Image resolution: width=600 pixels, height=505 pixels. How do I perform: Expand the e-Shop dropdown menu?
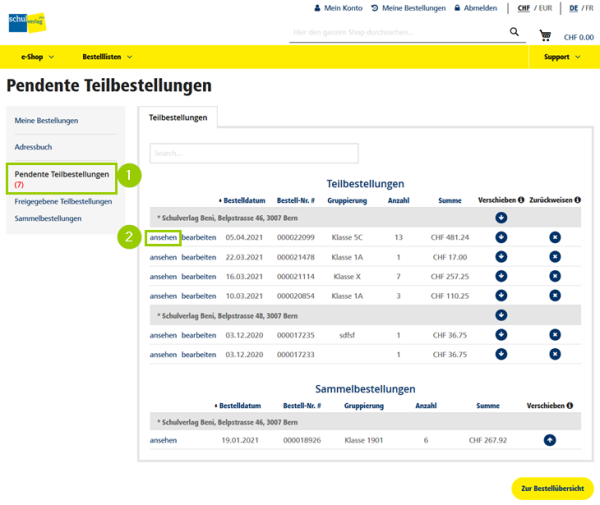pos(38,57)
